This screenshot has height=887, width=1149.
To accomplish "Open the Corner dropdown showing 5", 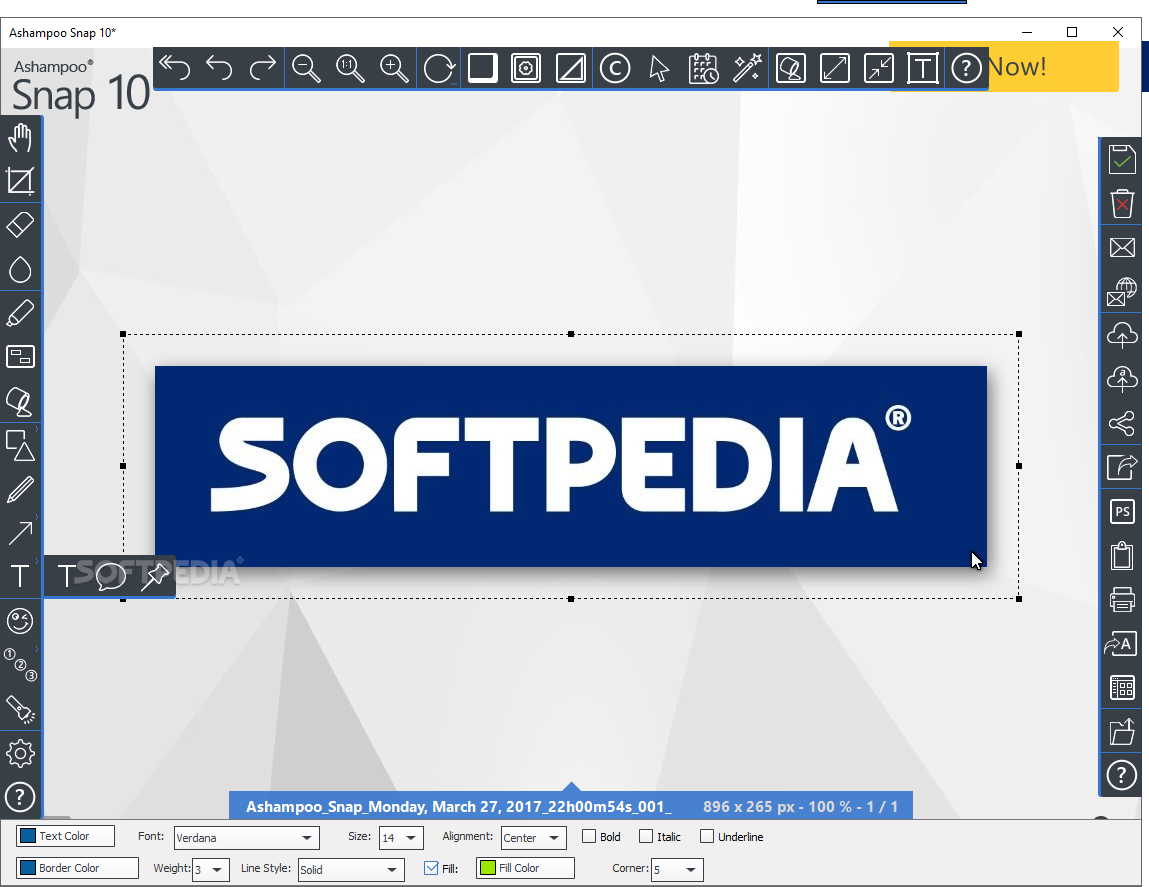I will 677,869.
